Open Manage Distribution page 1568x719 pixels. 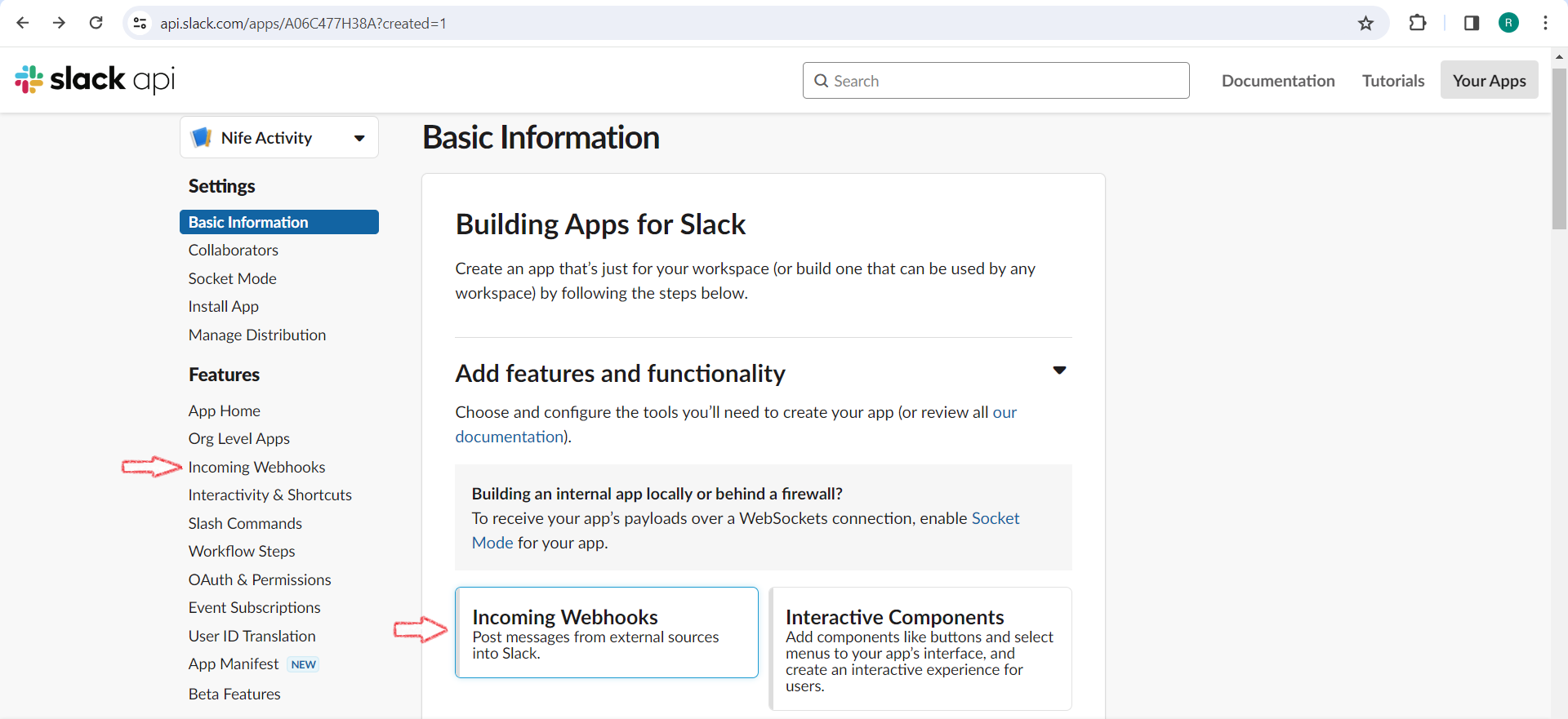coord(257,335)
